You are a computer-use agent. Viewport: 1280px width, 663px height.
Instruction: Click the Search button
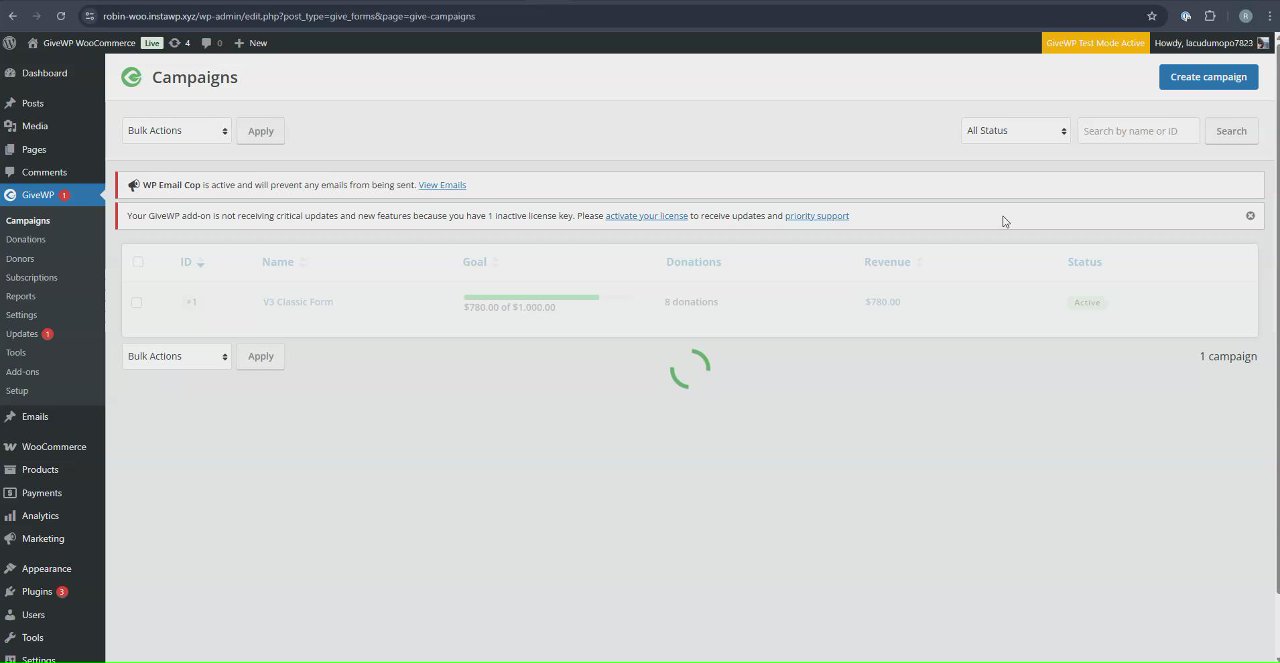click(x=1231, y=131)
